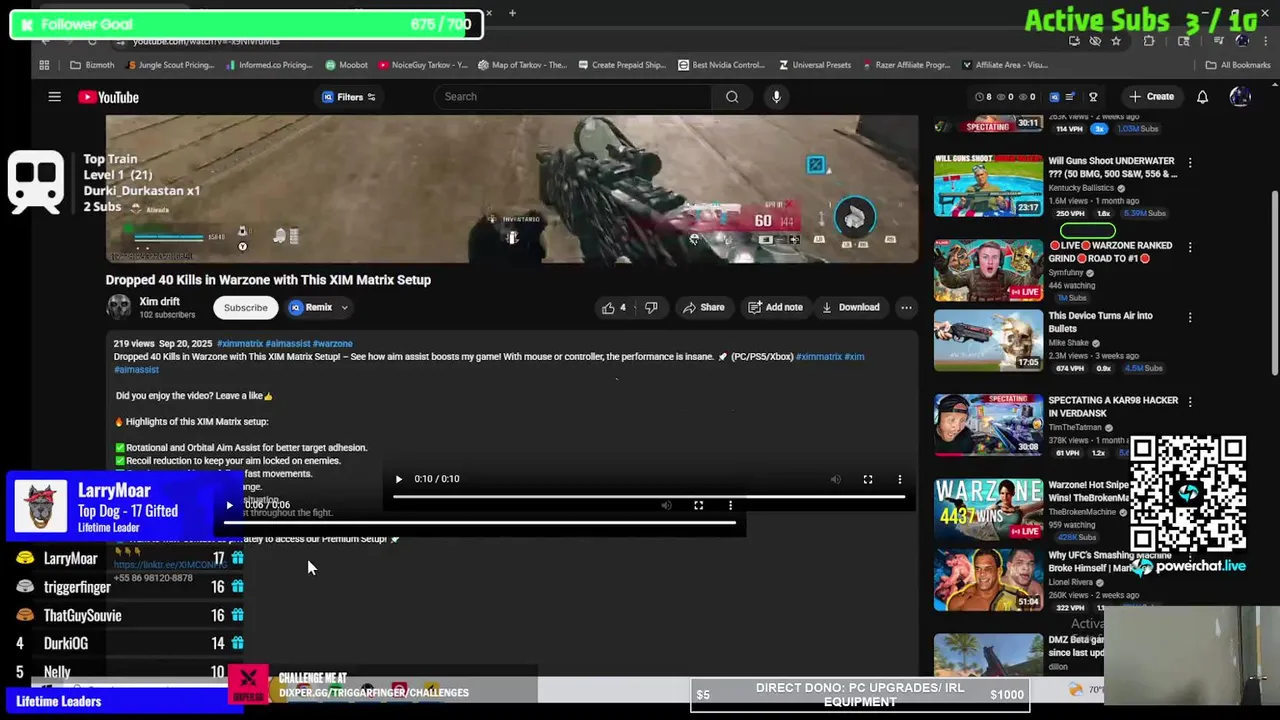Open the Chrome apps grid in bookmarks bar

[44, 65]
